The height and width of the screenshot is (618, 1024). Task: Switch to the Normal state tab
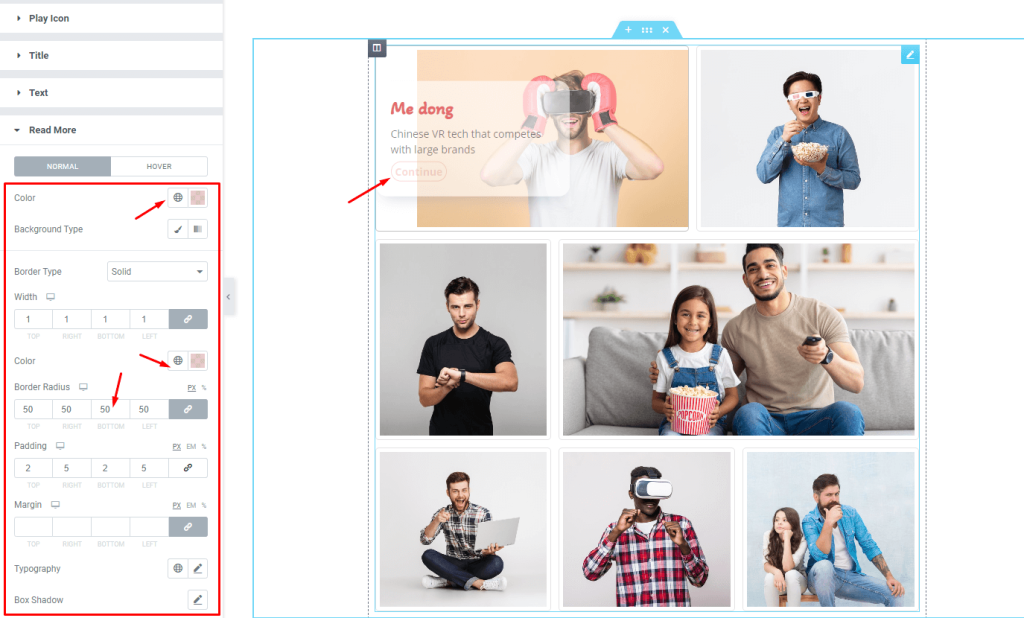(63, 167)
